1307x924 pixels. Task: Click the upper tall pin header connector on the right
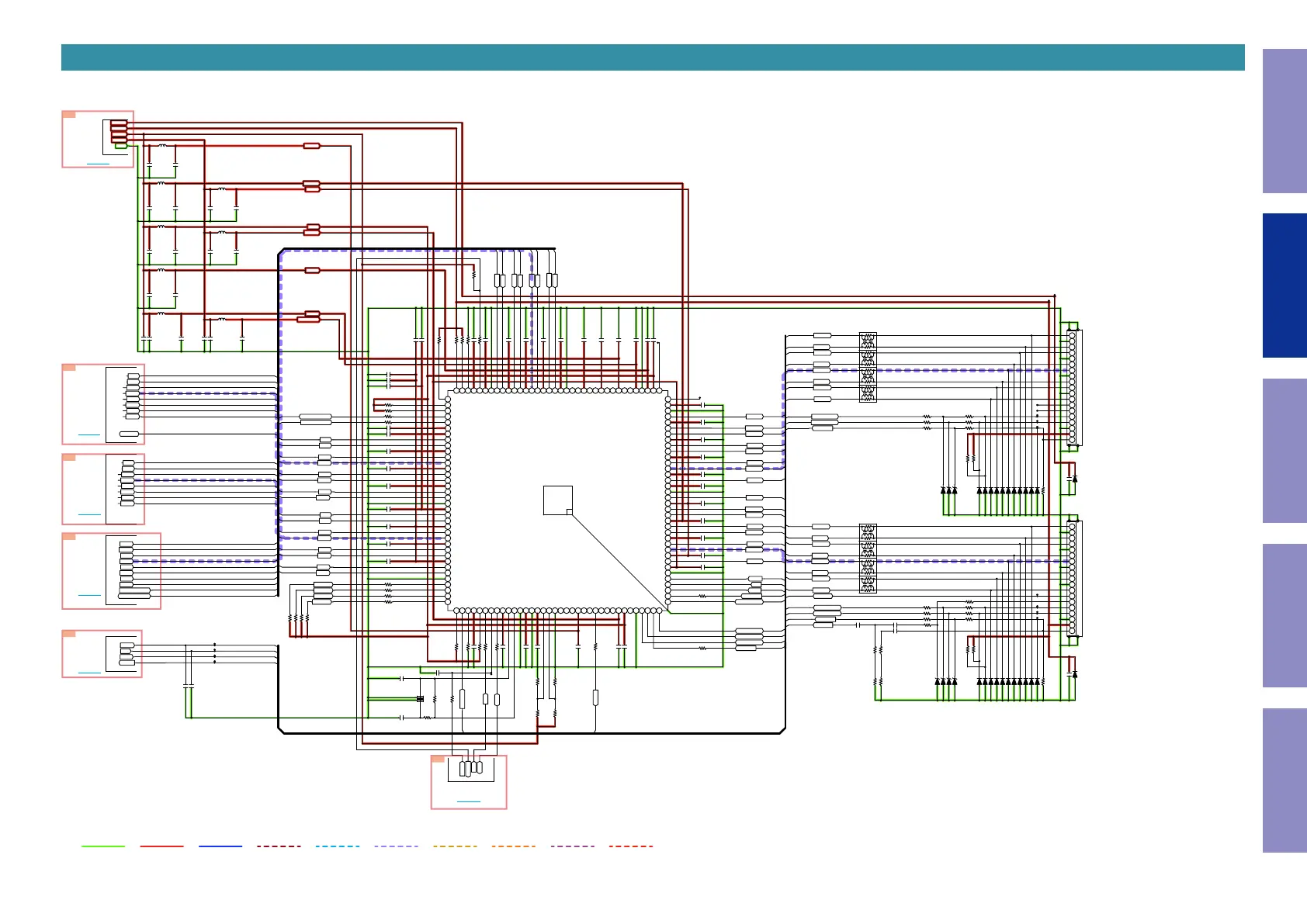click(1073, 388)
